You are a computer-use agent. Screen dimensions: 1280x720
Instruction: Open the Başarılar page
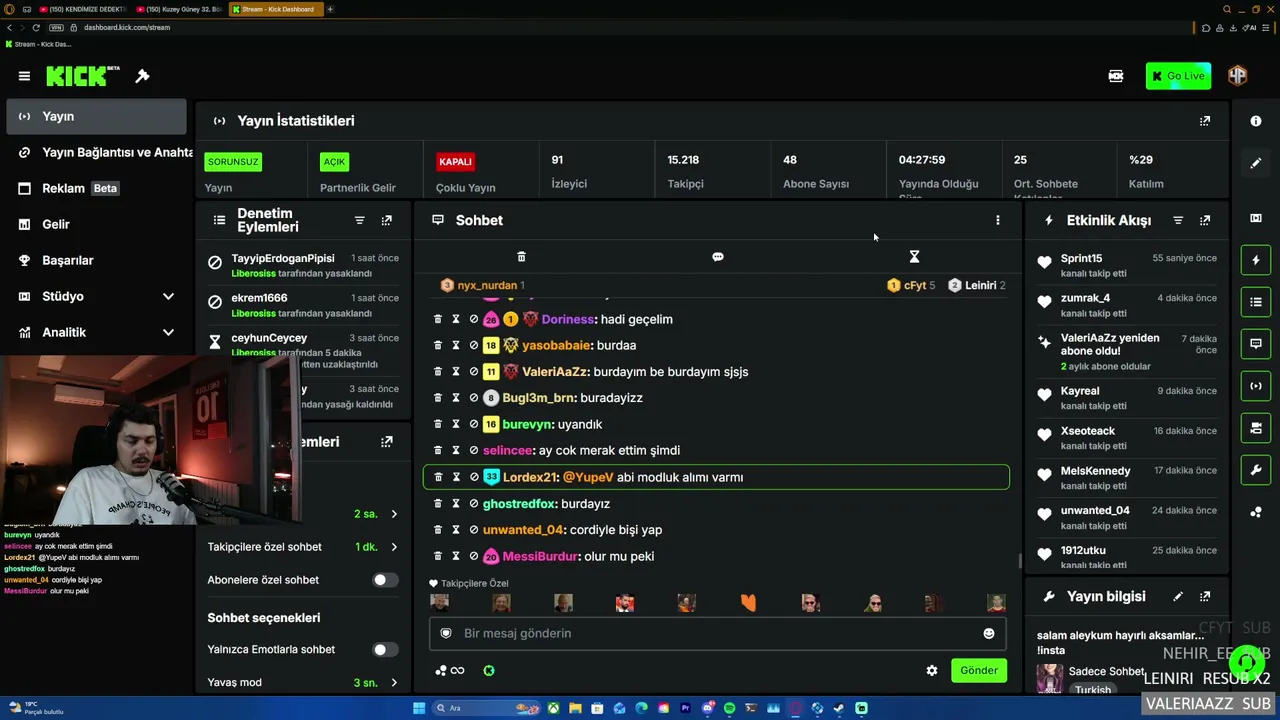[x=97, y=260]
